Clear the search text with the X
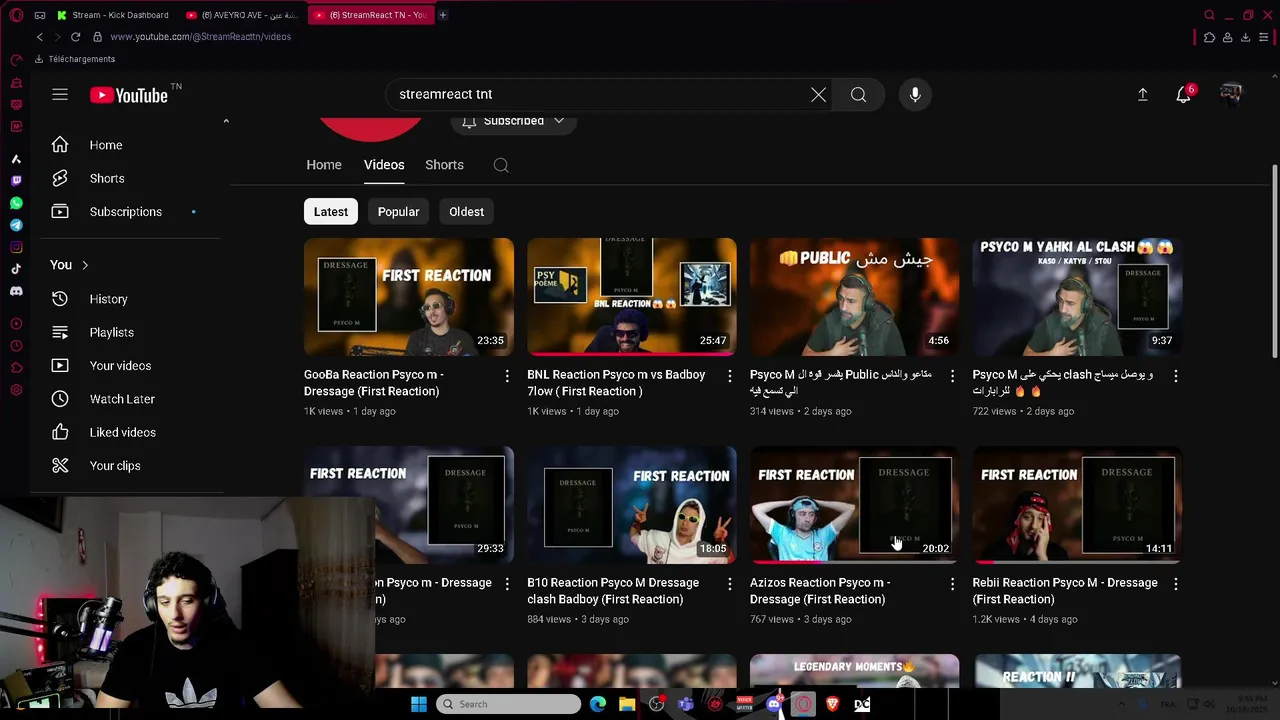Screen dimensions: 1280x720 [x=818, y=94]
